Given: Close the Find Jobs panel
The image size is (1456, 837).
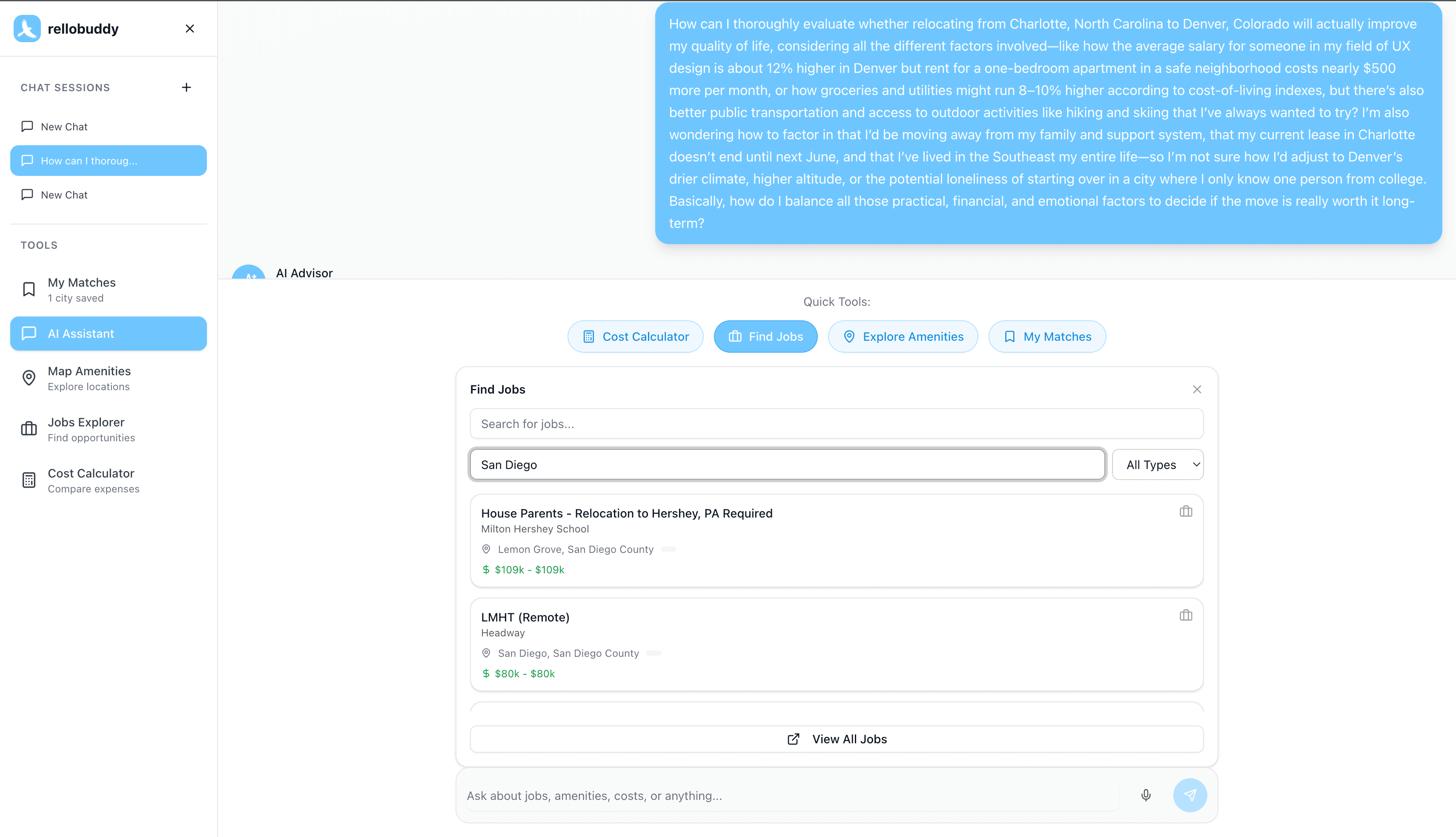Looking at the screenshot, I should click(1196, 389).
